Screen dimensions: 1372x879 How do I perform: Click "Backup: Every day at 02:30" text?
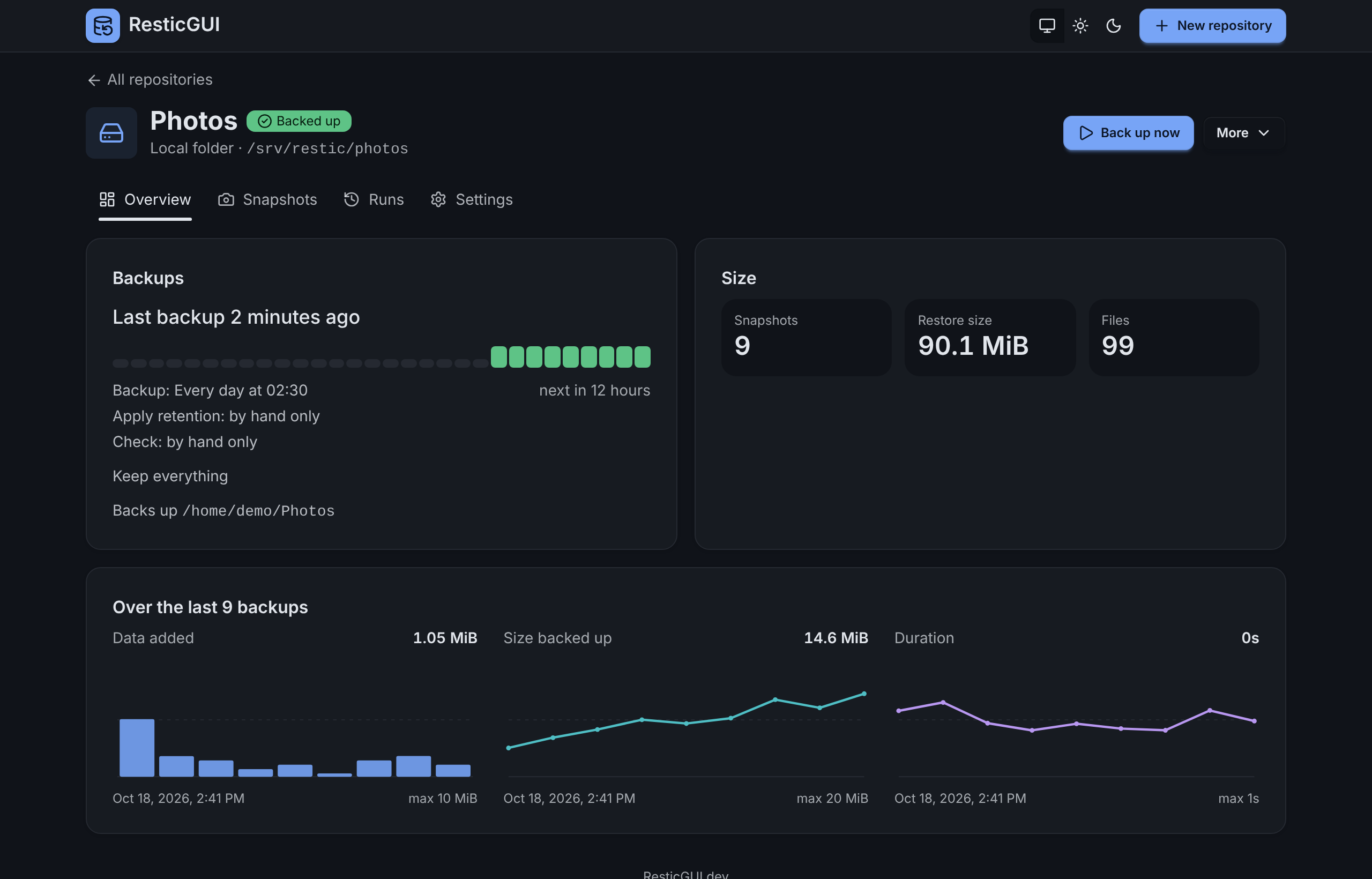pos(210,390)
